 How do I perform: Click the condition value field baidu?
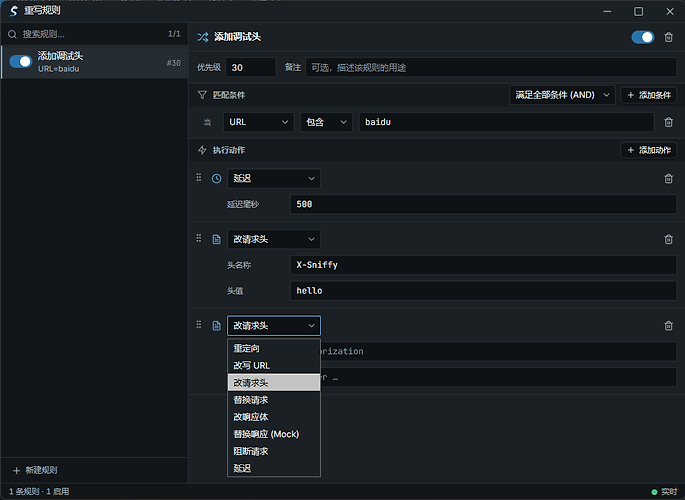(506, 122)
